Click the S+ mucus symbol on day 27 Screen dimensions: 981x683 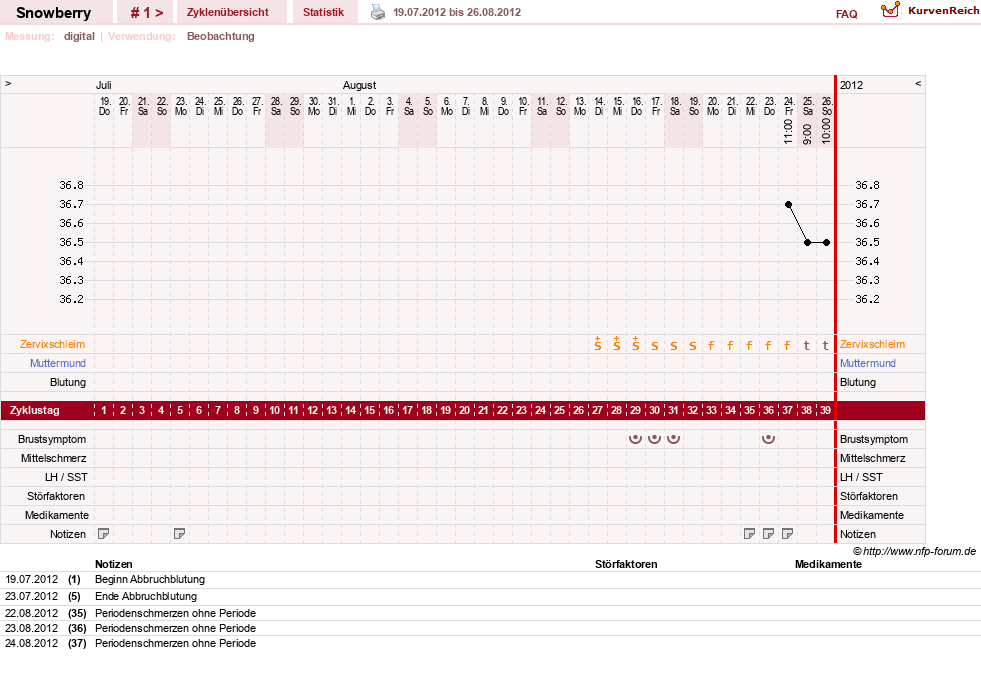(597, 343)
